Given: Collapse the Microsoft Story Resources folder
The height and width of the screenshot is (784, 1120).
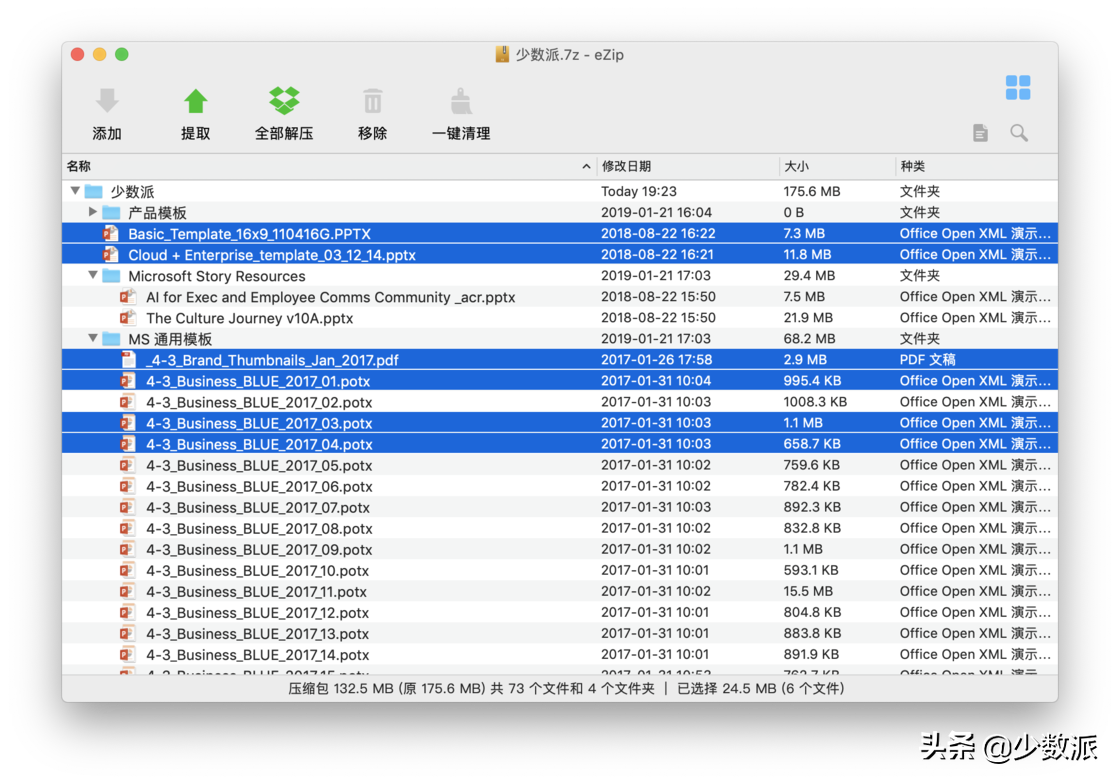Looking at the screenshot, I should point(91,276).
